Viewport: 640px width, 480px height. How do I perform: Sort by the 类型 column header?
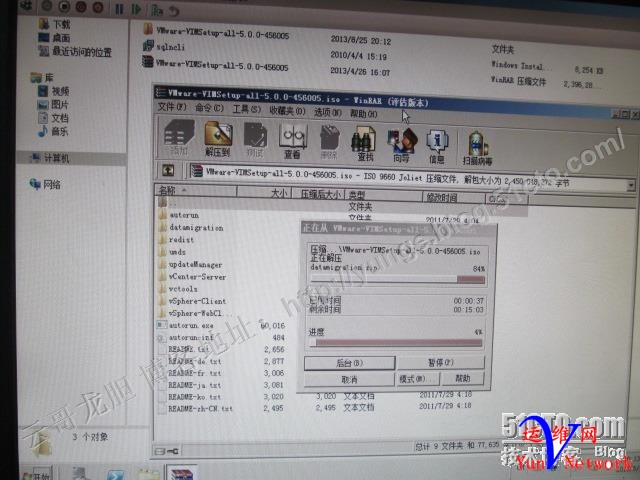click(x=384, y=196)
